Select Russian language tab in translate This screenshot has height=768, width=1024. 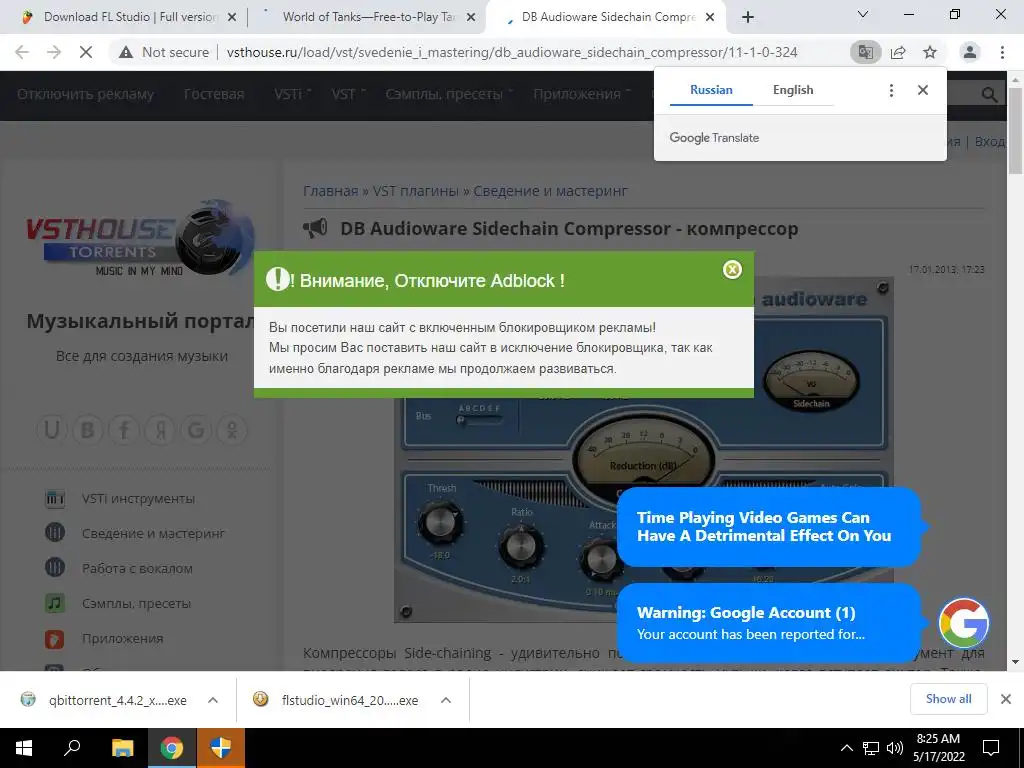(711, 90)
